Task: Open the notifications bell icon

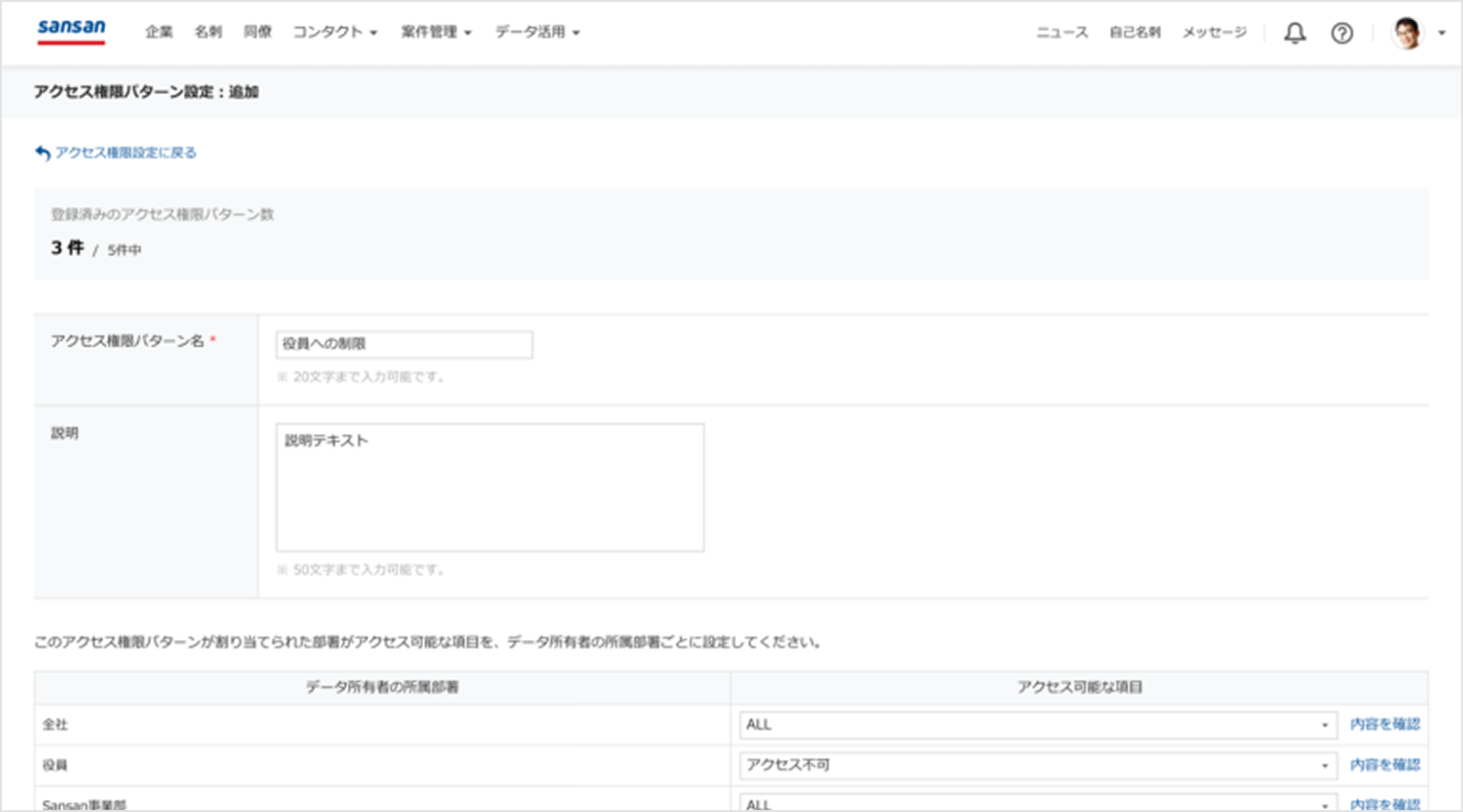Action: coord(1295,33)
